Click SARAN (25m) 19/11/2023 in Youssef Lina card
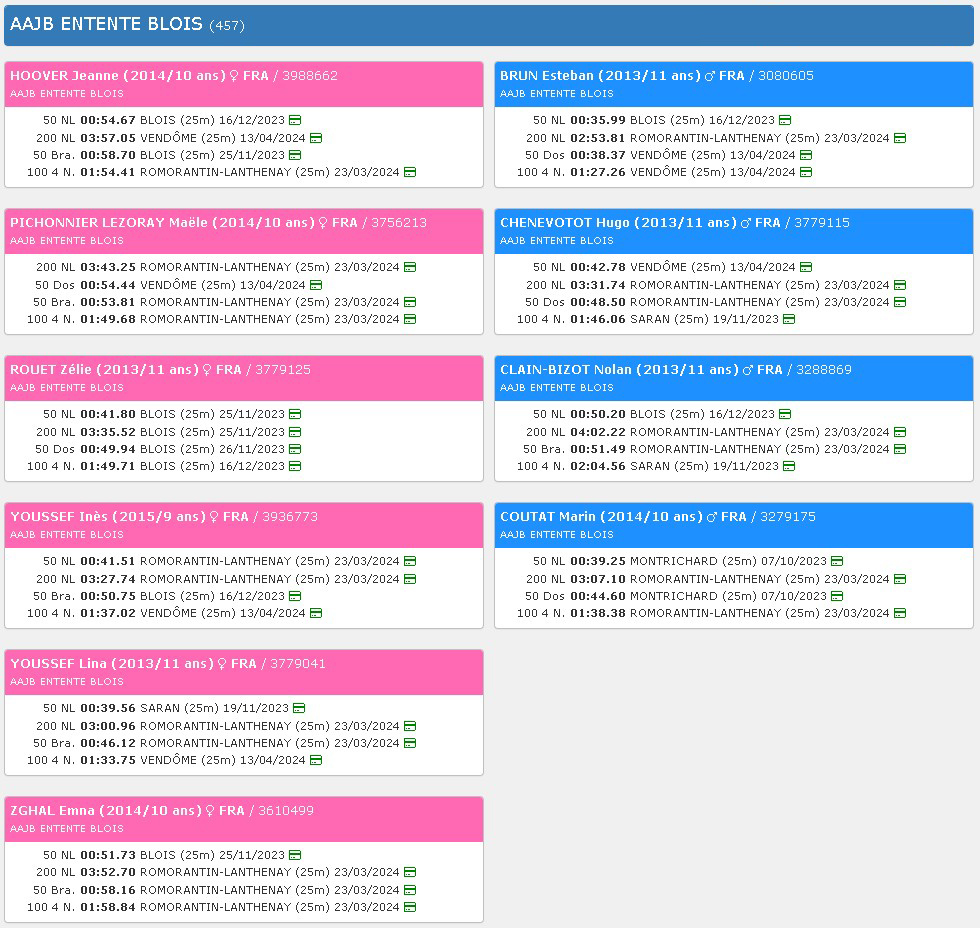Screen dimensions: 980x928 tap(214, 708)
